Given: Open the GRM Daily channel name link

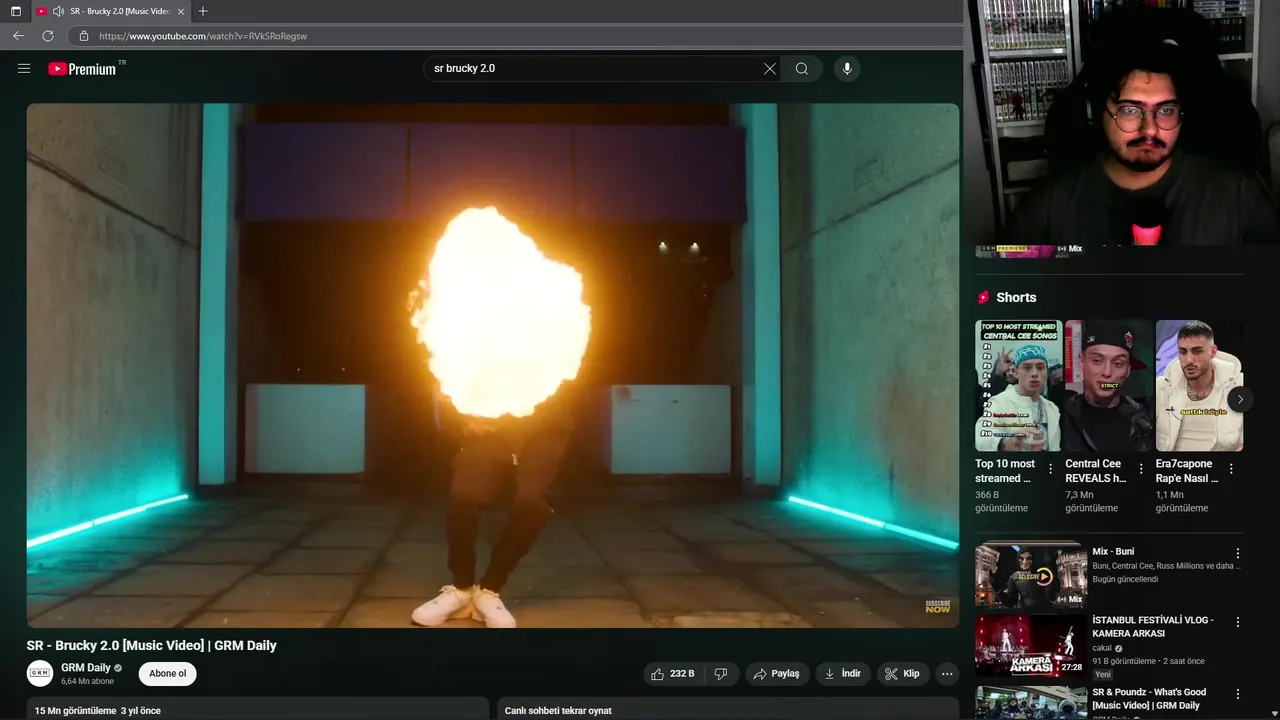Looking at the screenshot, I should tap(86, 668).
